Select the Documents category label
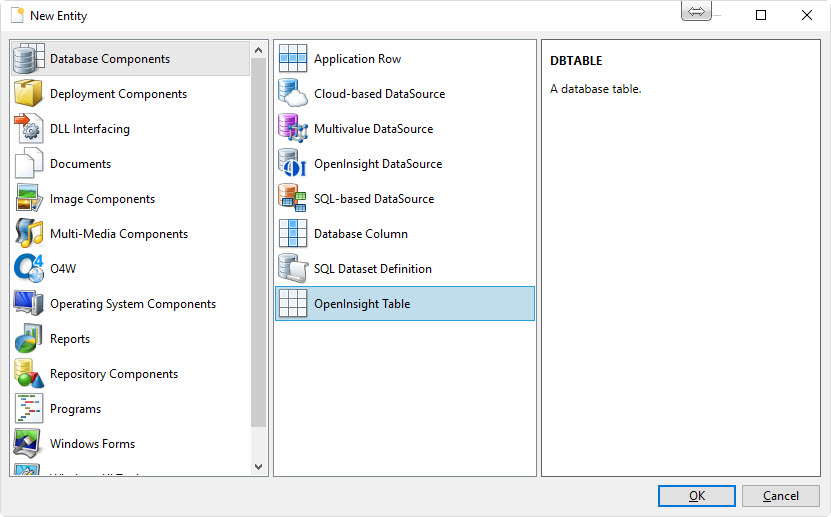 pos(80,164)
